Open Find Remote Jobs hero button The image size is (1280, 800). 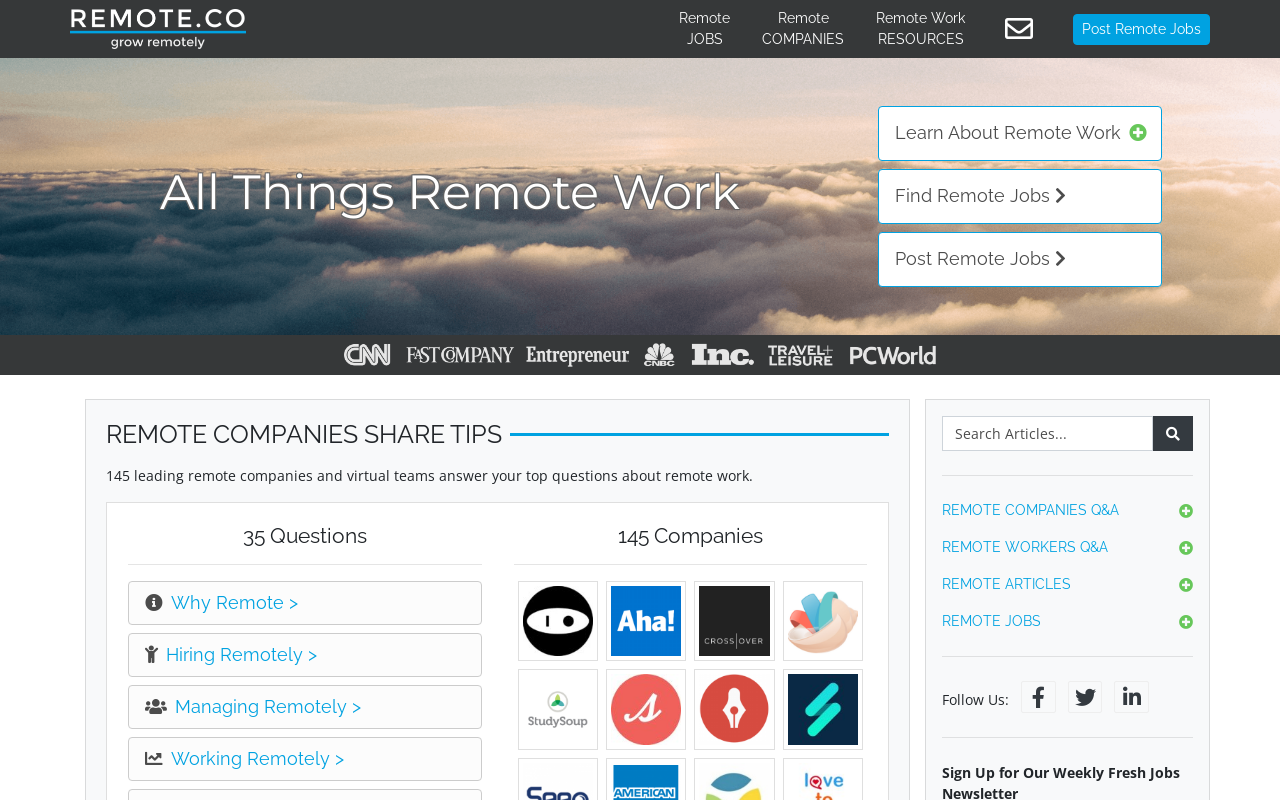1020,196
